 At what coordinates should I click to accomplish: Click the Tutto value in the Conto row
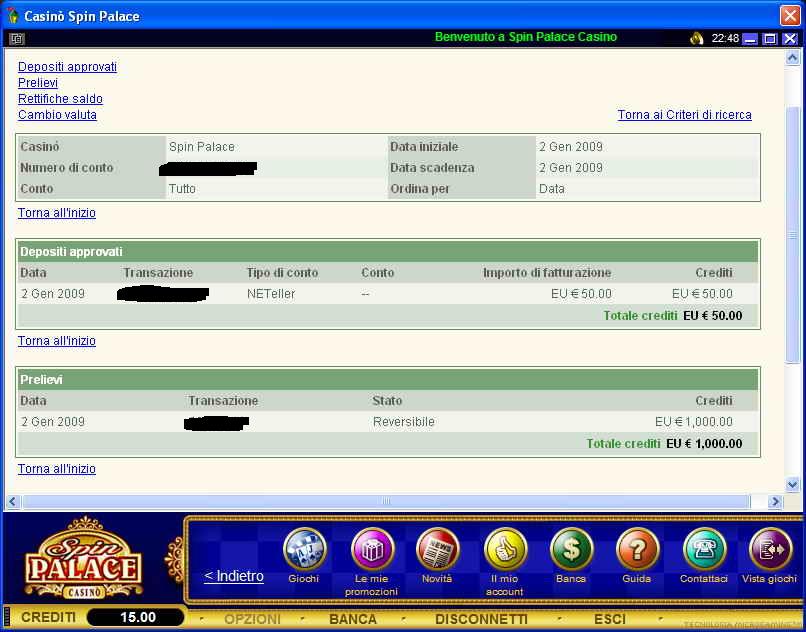coord(182,189)
